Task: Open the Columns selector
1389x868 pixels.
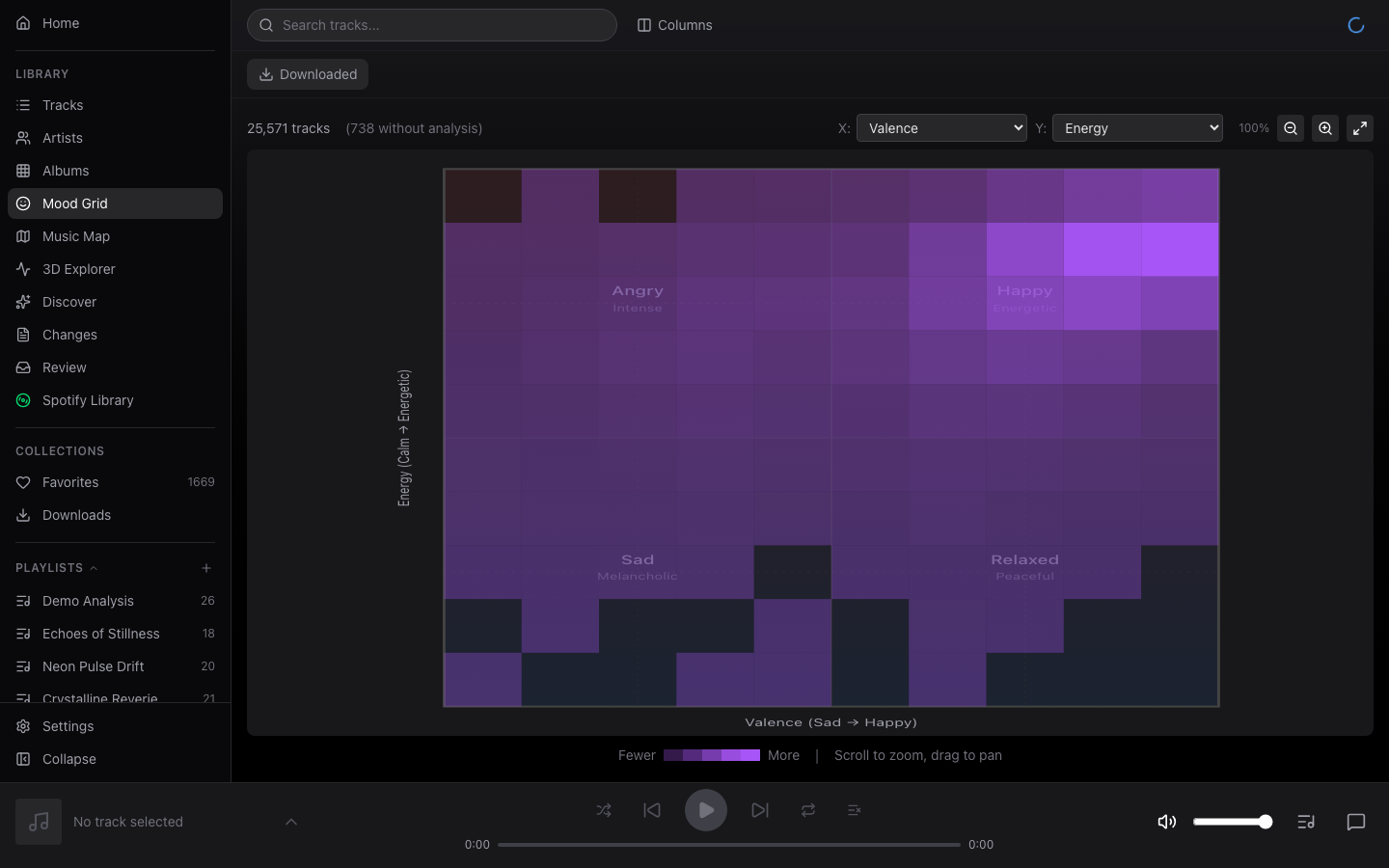Action: coord(674,25)
